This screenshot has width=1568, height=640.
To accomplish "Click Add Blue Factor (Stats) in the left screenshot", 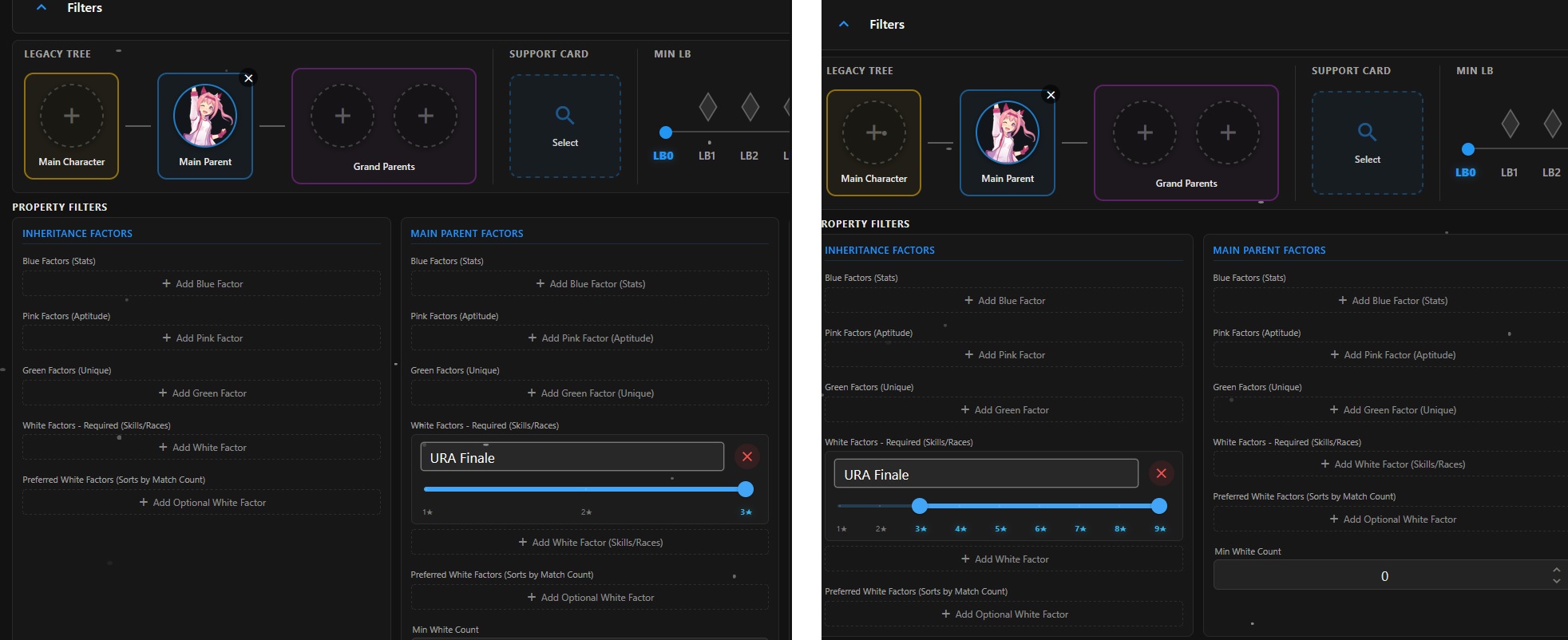I will point(590,284).
